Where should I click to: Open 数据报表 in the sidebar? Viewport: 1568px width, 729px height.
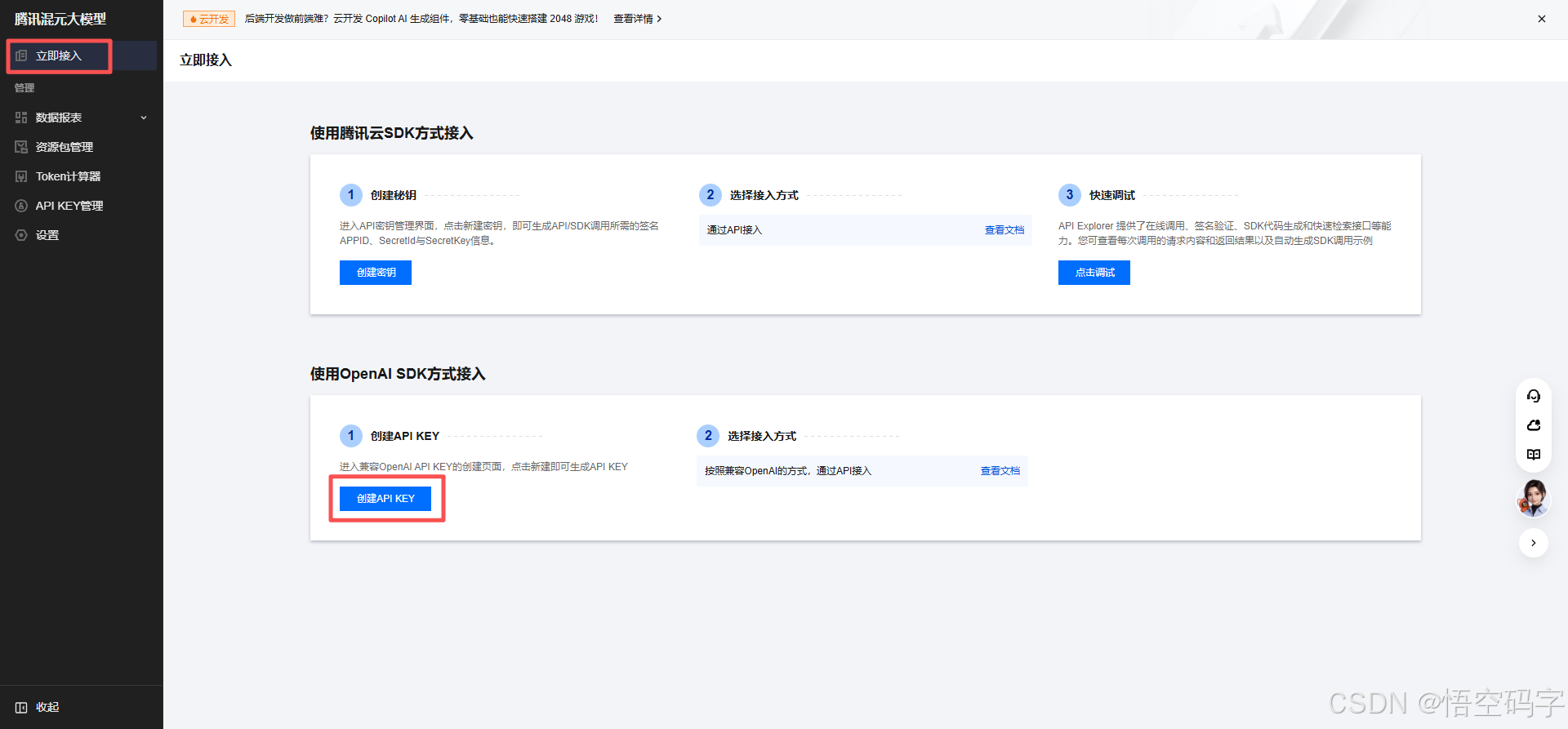(81, 118)
